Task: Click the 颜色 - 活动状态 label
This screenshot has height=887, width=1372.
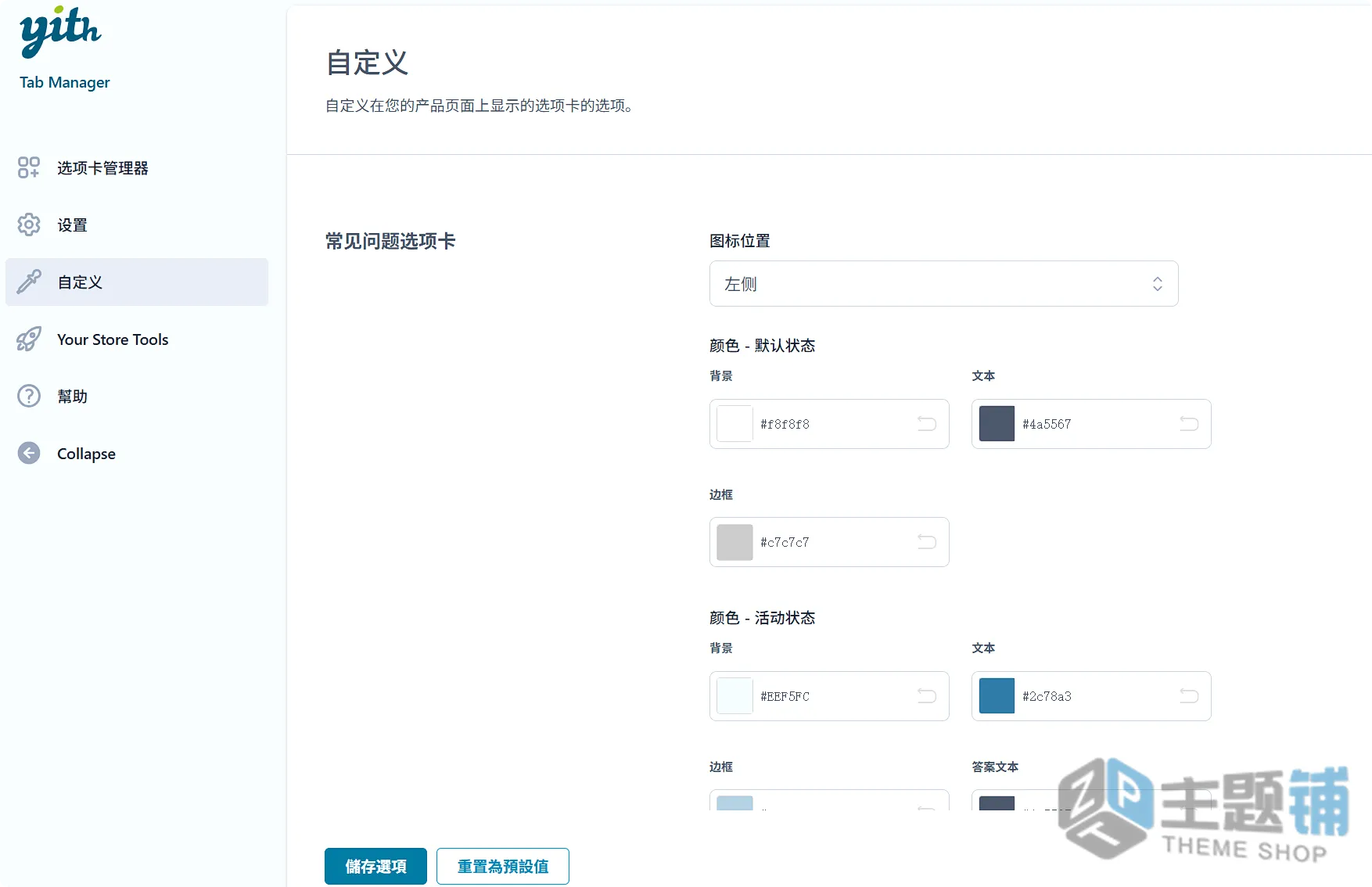Action: coord(762,618)
